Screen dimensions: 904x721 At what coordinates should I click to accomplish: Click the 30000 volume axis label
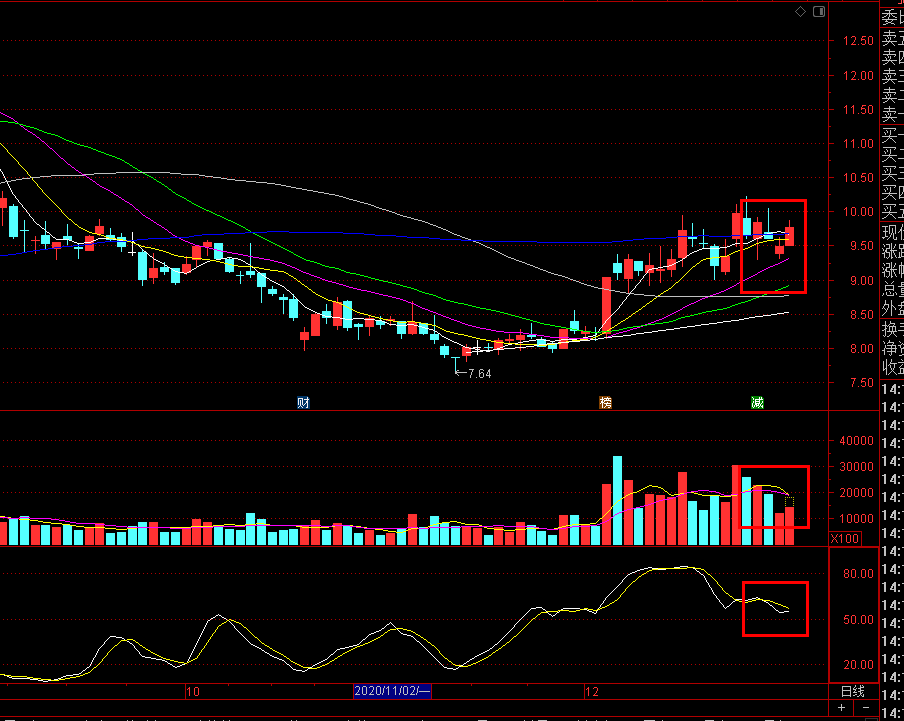click(x=857, y=467)
